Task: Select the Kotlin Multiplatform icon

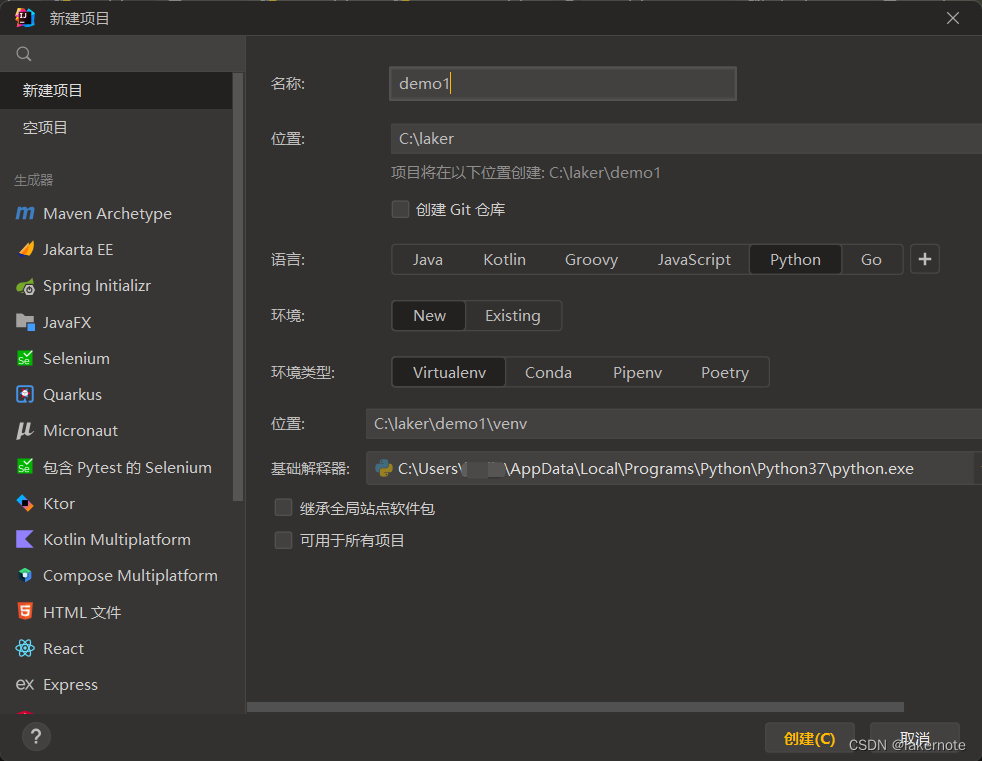Action: (x=25, y=539)
